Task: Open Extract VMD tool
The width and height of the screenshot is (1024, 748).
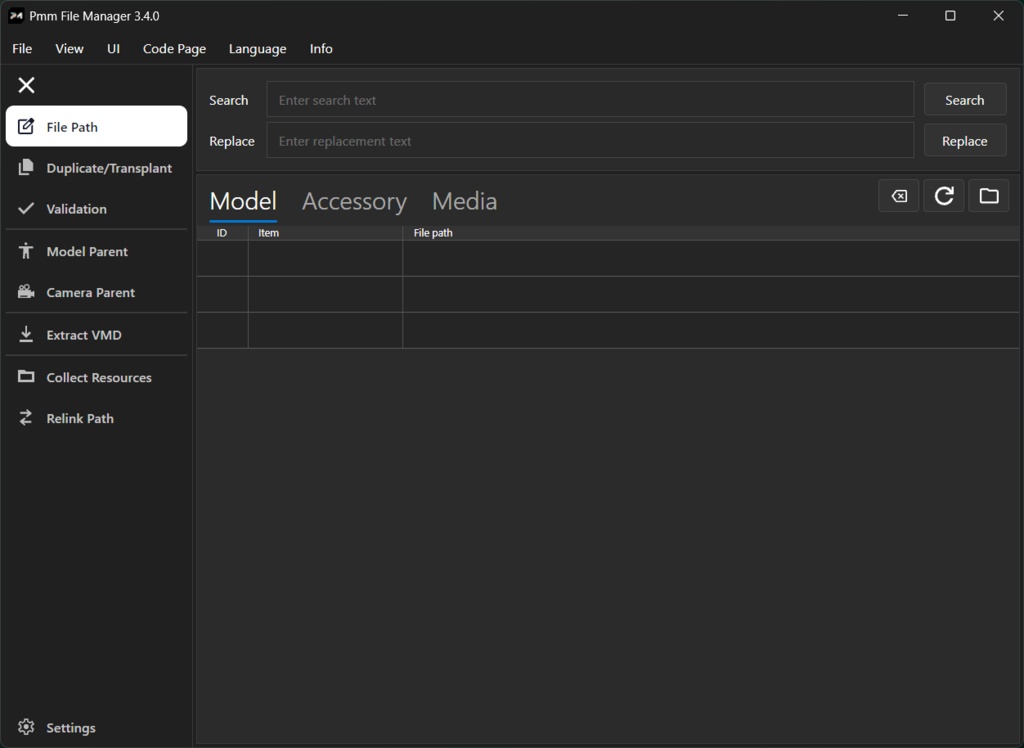Action: [x=96, y=335]
